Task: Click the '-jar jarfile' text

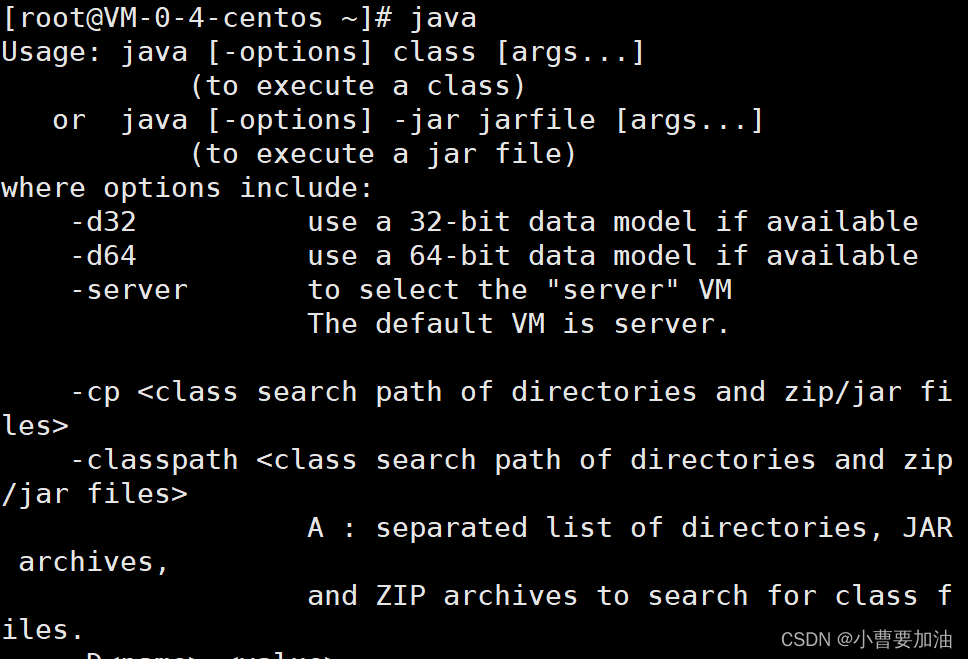Action: pos(494,120)
